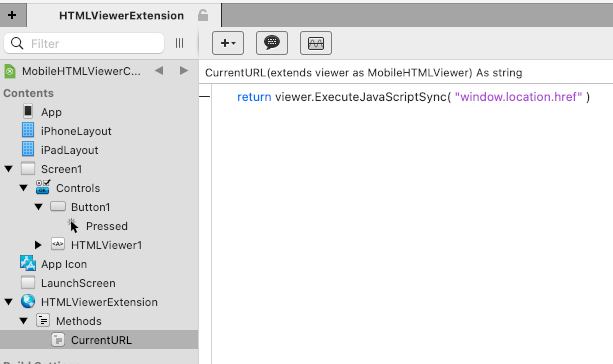Viewport: 613px width, 364px height.
Task: Click viewer.ExecuteJavaScriptSync in code
Action: tap(361, 97)
